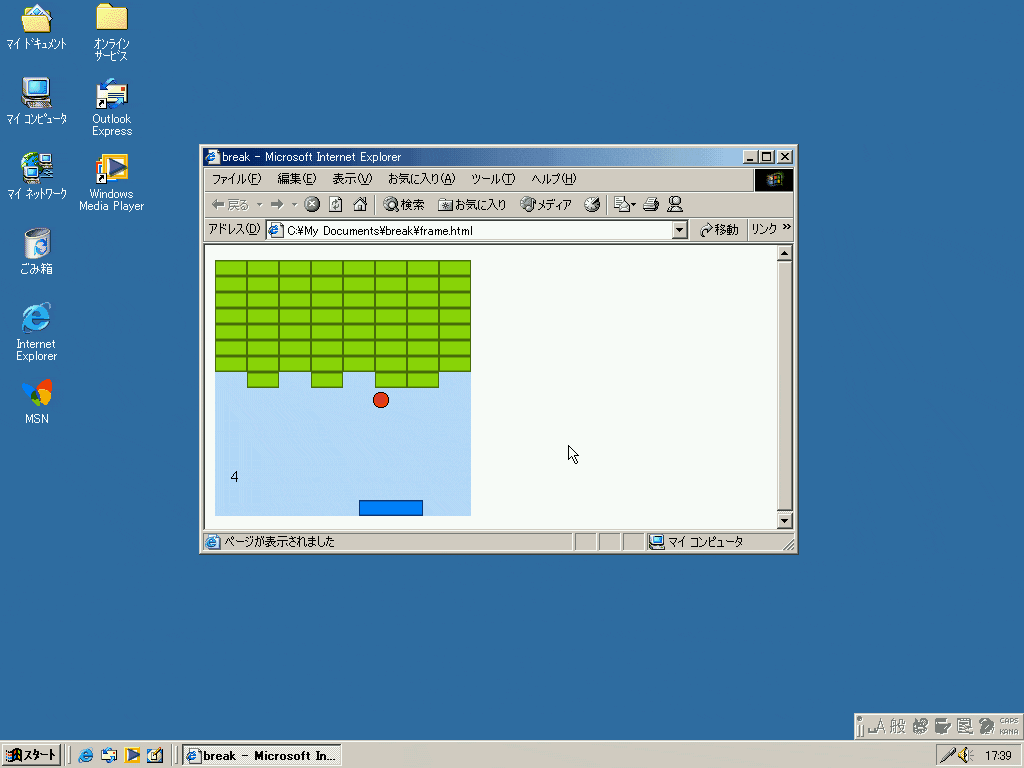
Task: Click the vertical scrollbar down arrow
Action: 785,521
